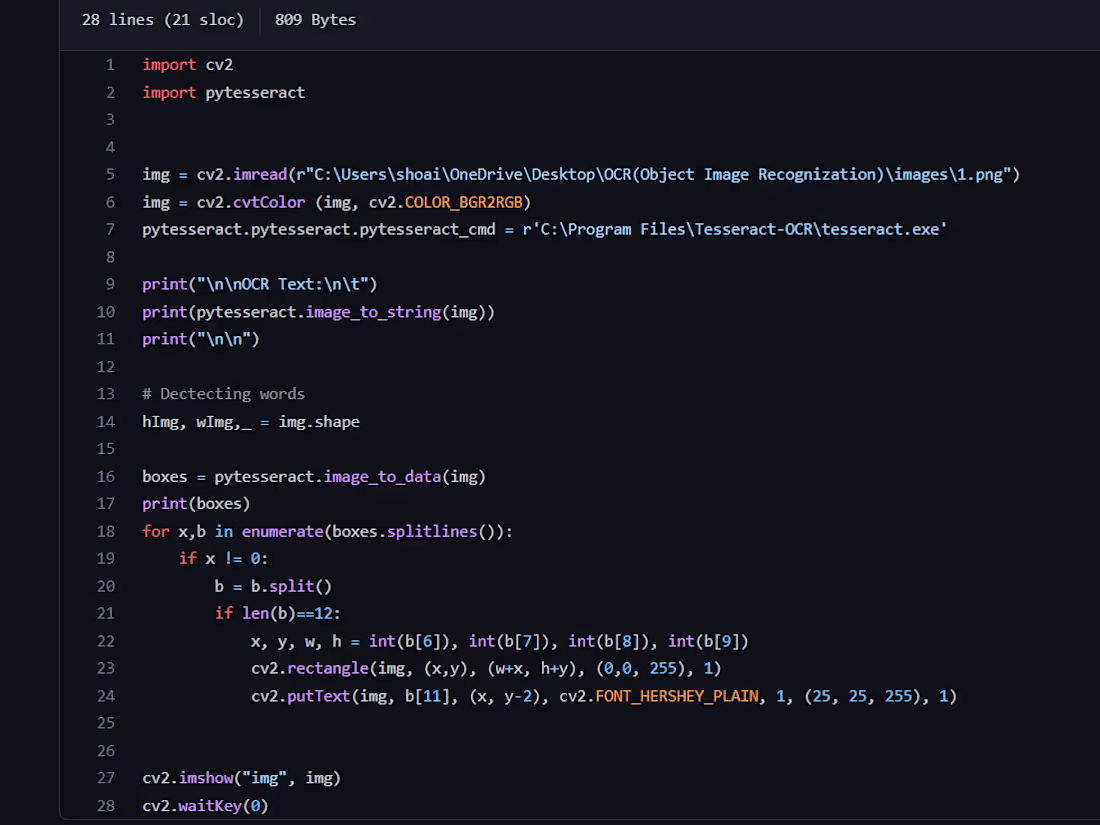1100x825 pixels.
Task: Click the tesseract.exe path string
Action: (x=735, y=229)
